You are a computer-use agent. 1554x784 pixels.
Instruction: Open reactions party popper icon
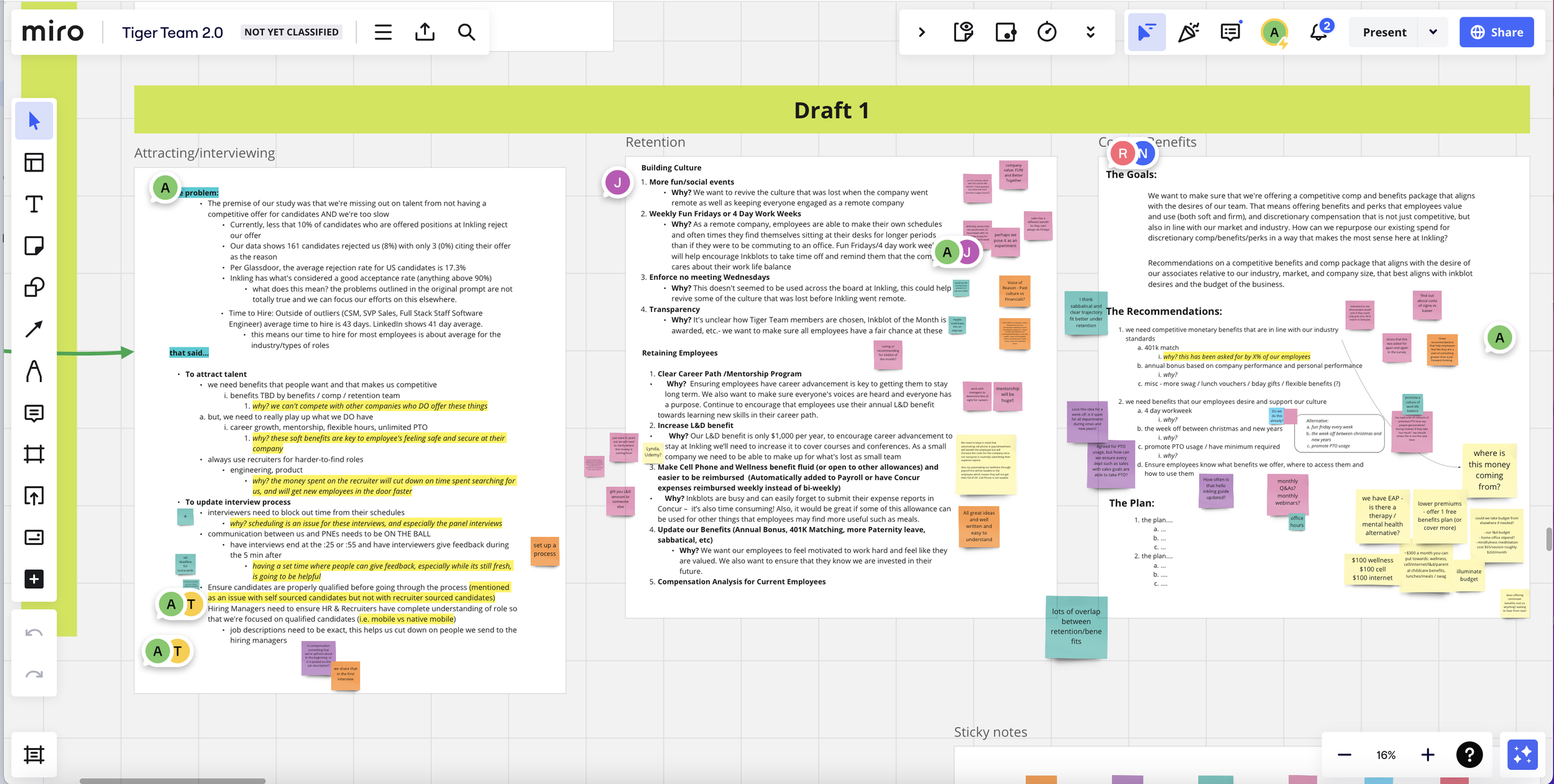point(1188,32)
